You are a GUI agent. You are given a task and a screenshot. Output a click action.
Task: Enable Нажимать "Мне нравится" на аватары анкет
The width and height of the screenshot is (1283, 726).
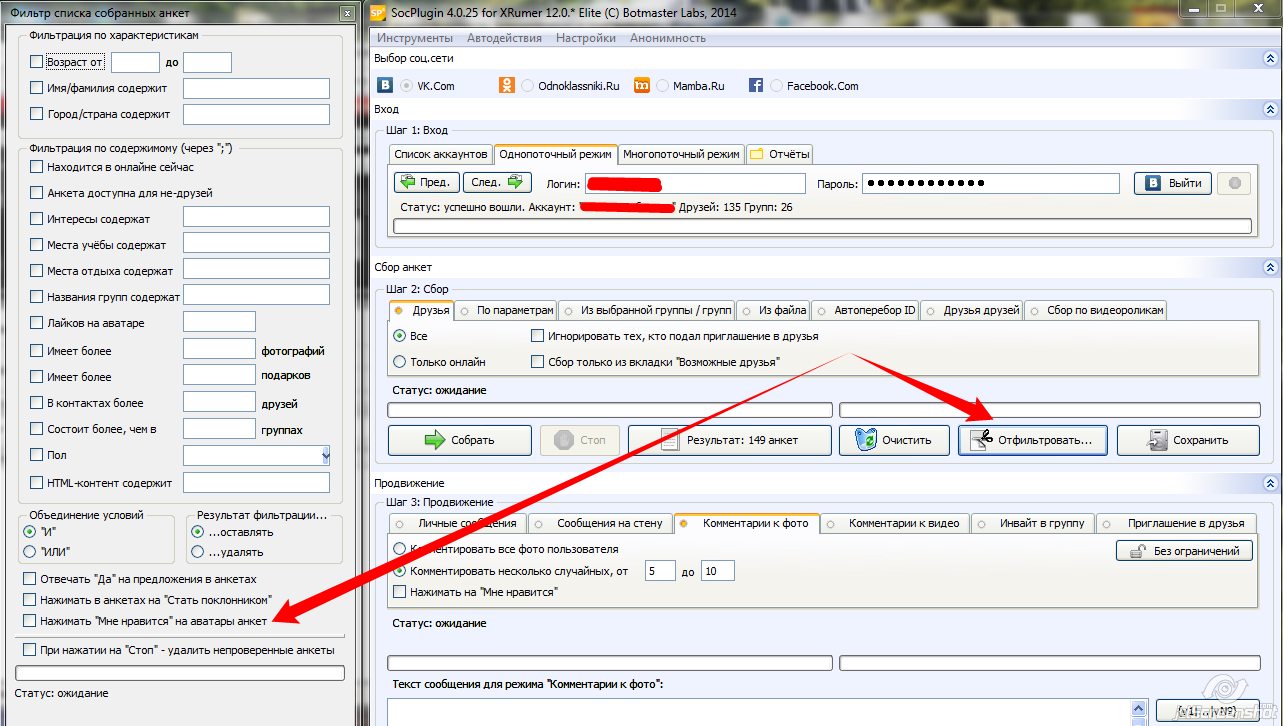(30, 621)
